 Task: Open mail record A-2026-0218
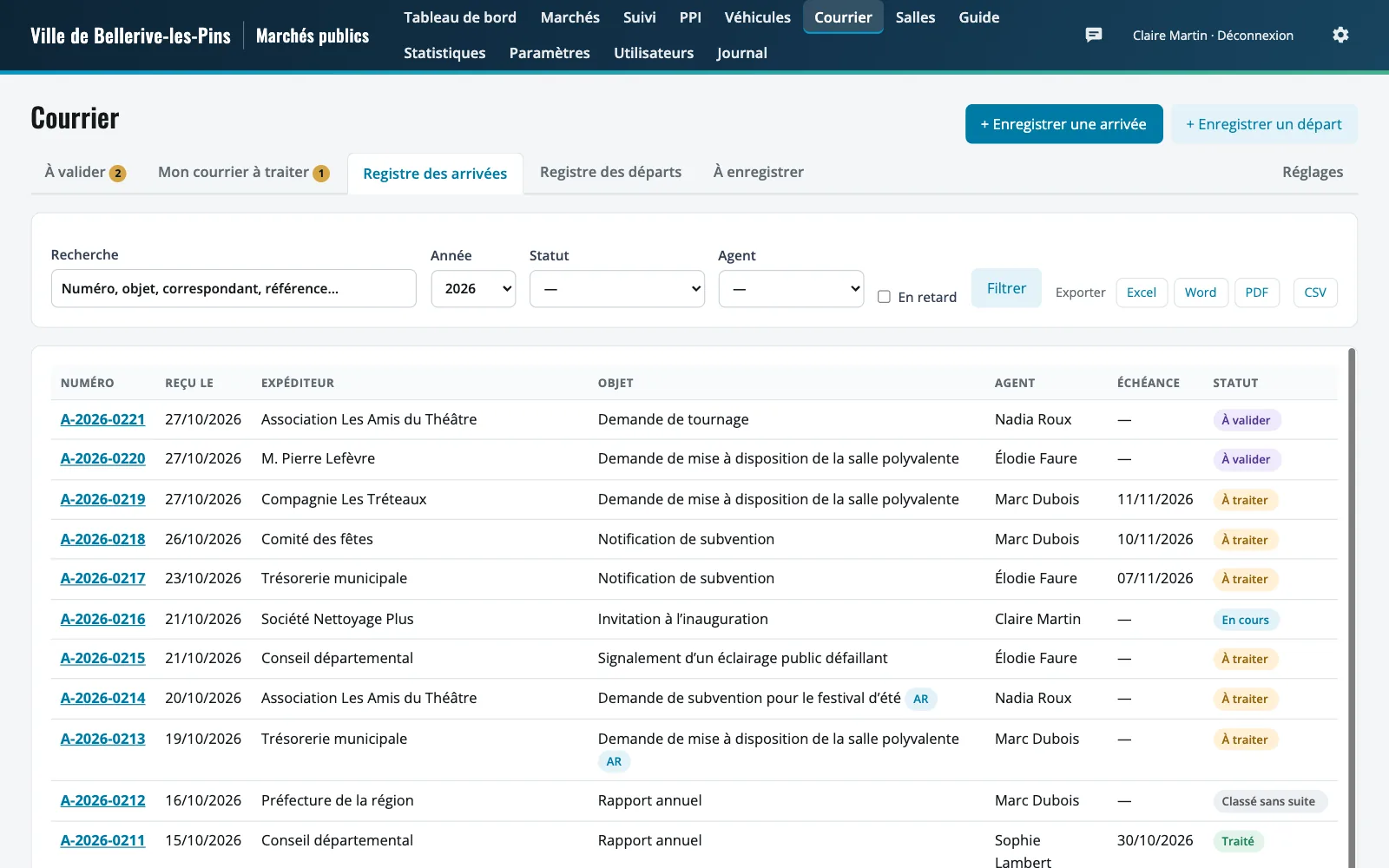pyautogui.click(x=102, y=539)
